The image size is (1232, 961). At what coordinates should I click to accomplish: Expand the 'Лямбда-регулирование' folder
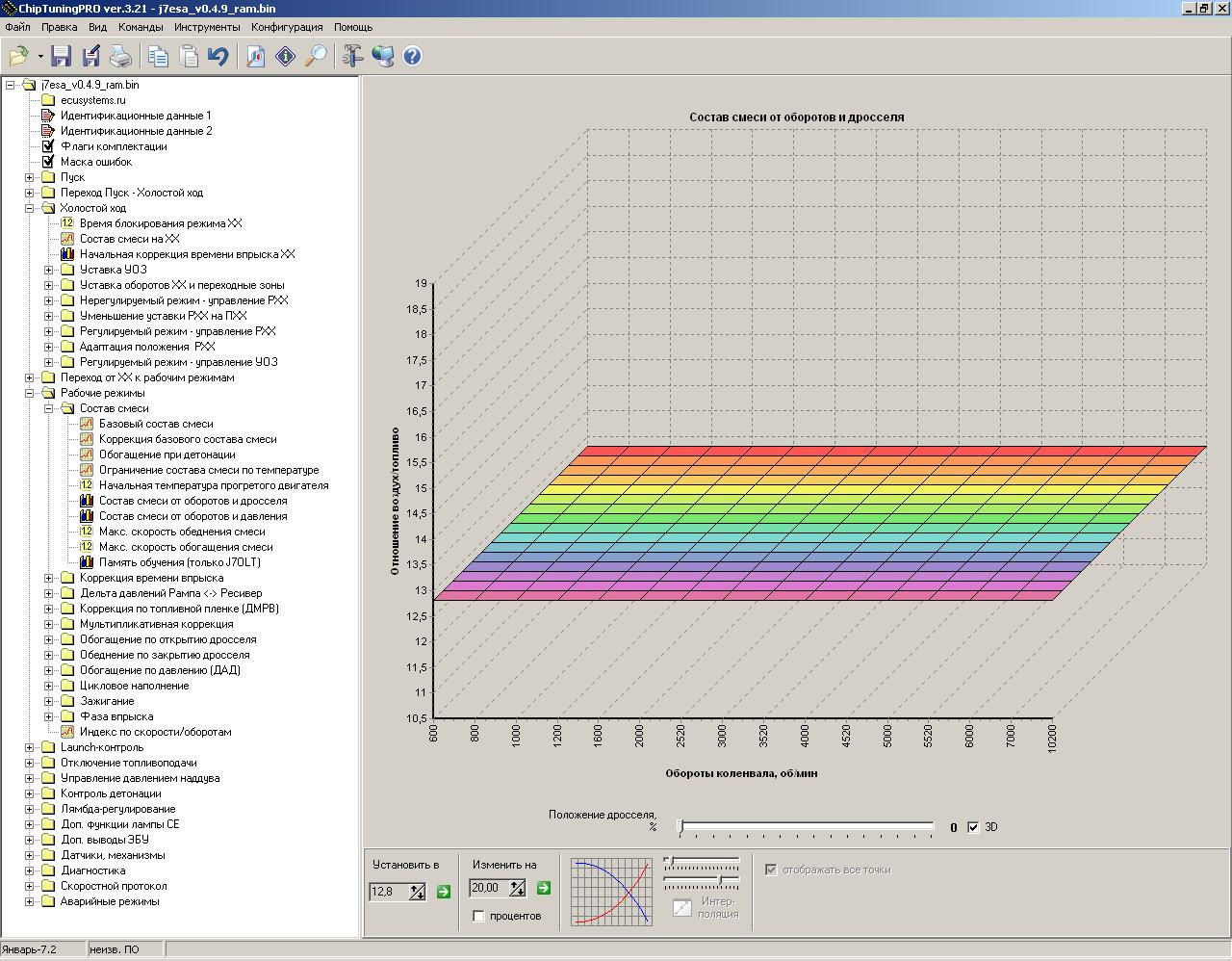(29, 809)
